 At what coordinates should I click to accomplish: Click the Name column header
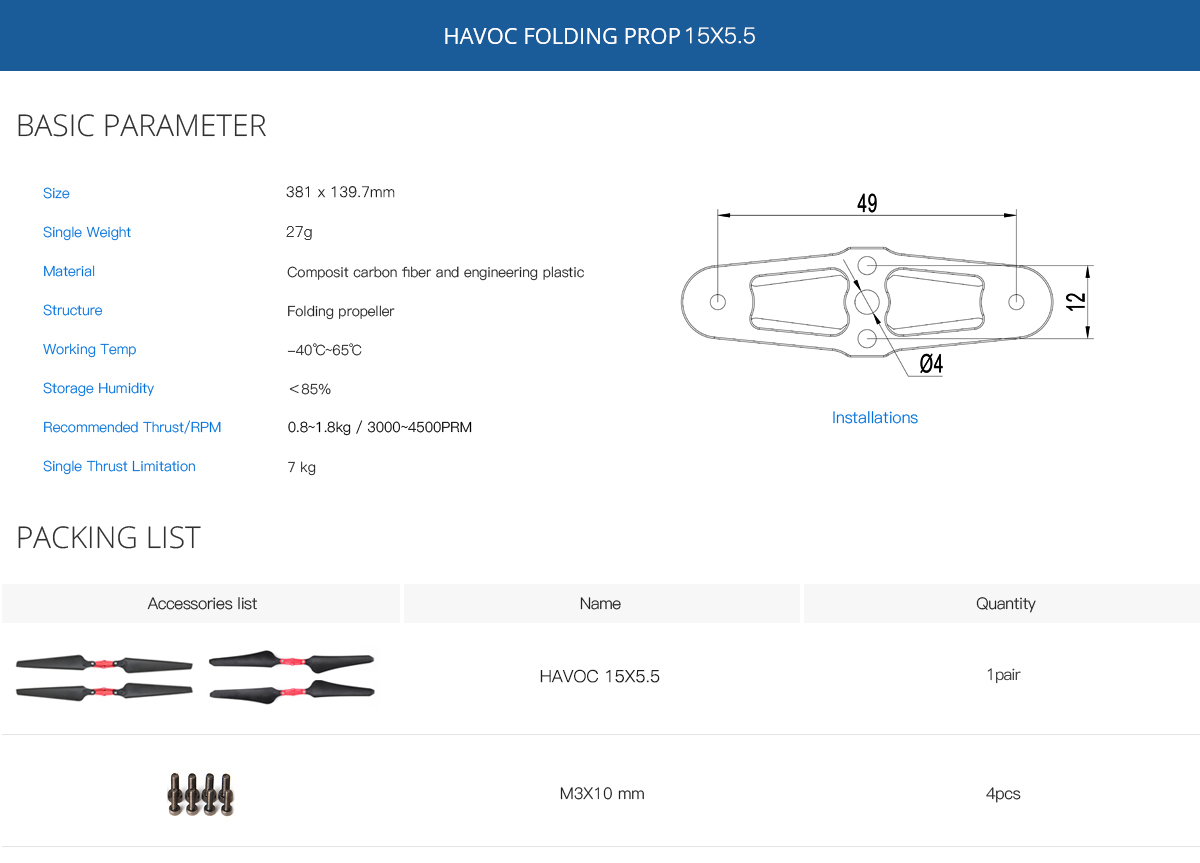[x=600, y=603]
